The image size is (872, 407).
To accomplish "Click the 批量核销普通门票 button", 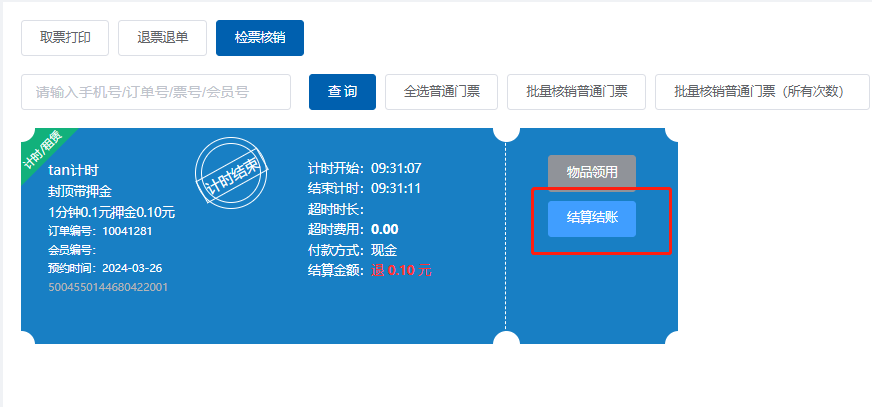I will tap(576, 92).
